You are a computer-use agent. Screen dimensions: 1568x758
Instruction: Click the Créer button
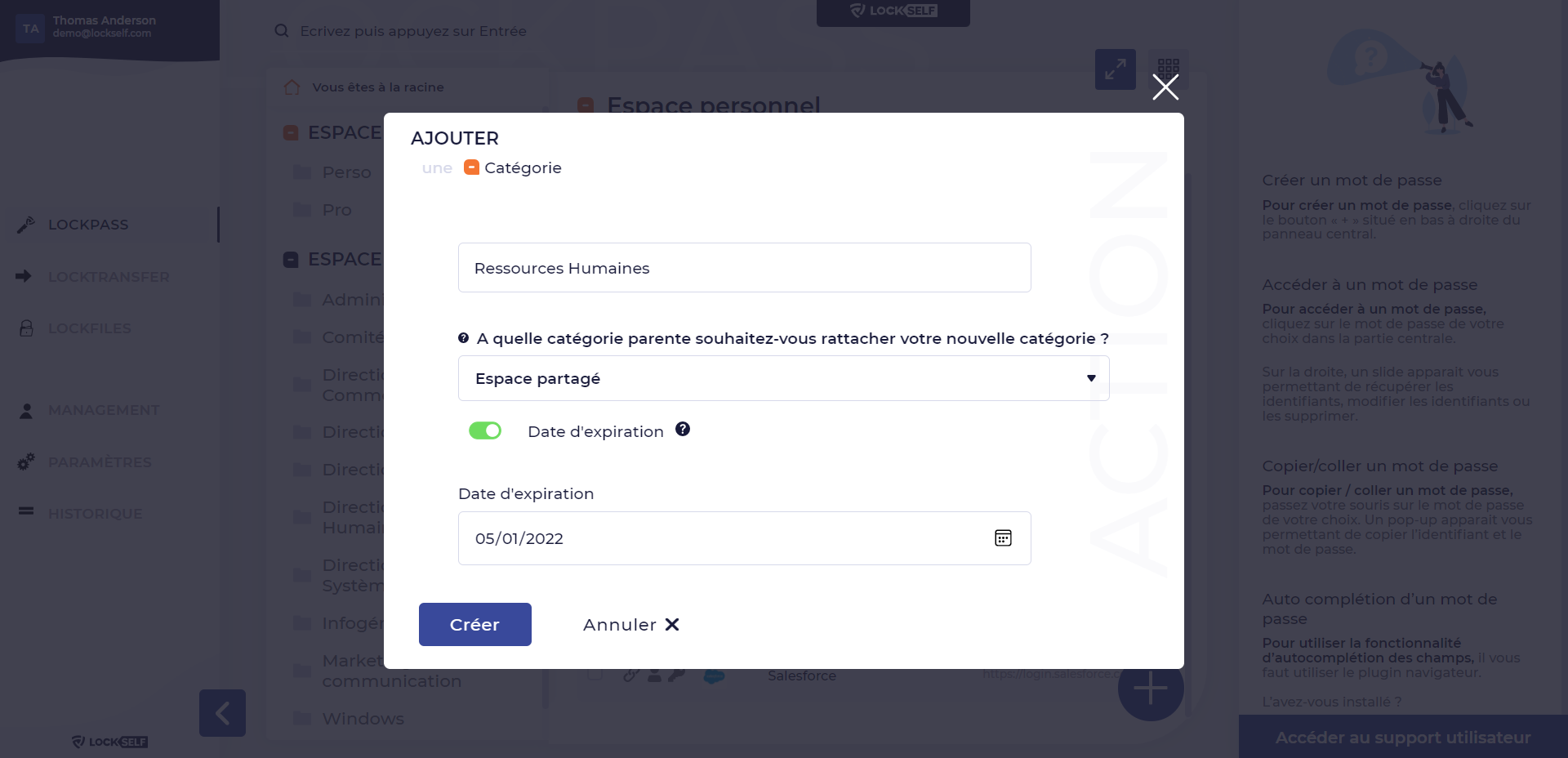pos(475,624)
